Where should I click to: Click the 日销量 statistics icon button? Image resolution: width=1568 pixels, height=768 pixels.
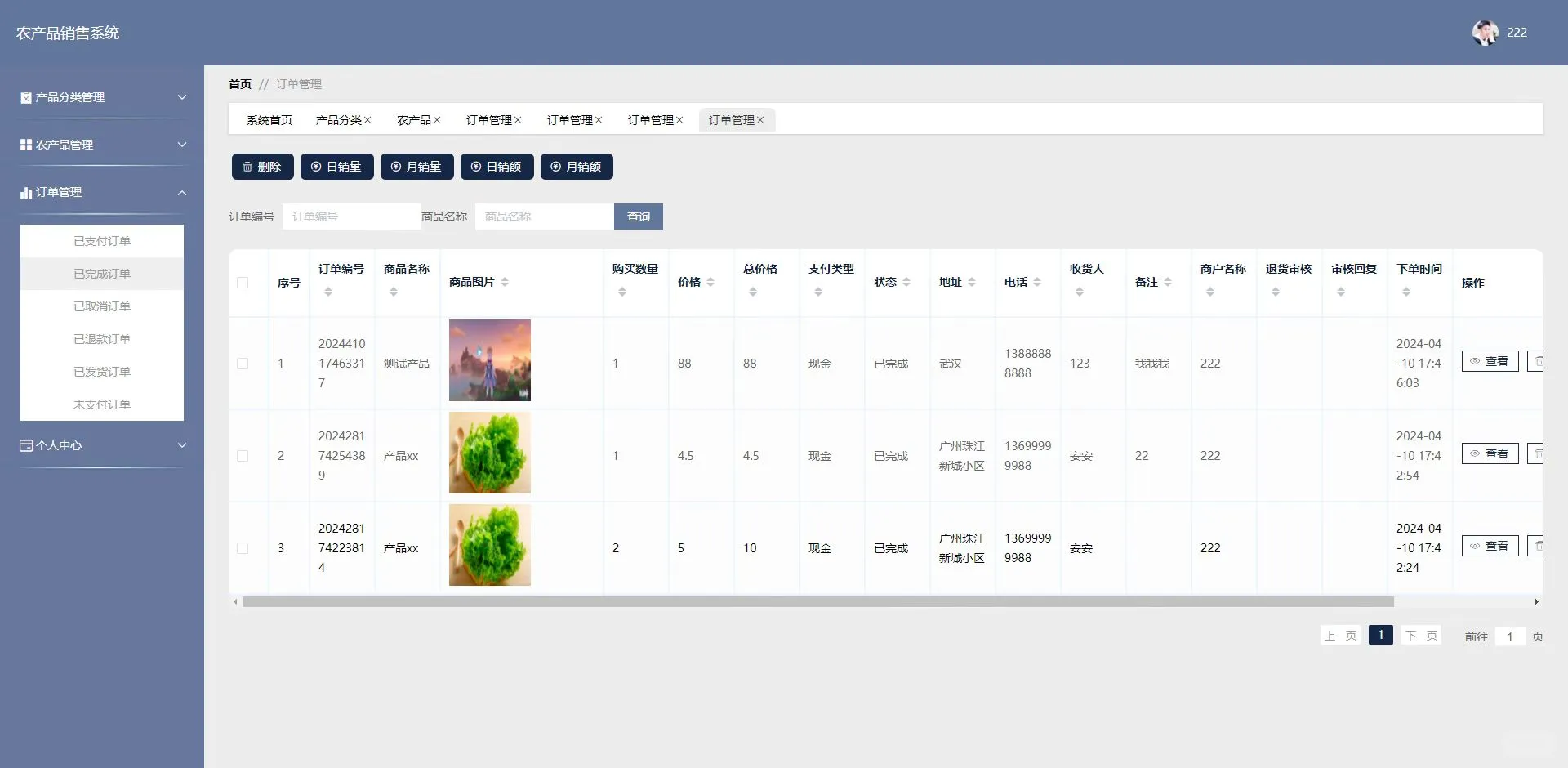tap(314, 166)
